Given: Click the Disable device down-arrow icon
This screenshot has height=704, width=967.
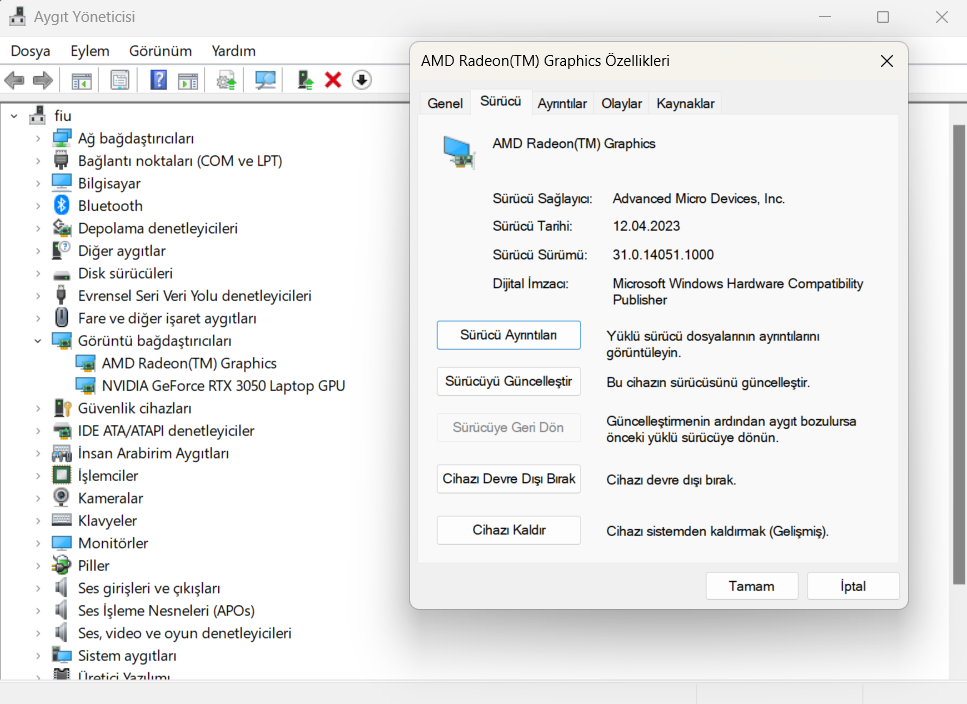Looking at the screenshot, I should (x=362, y=80).
